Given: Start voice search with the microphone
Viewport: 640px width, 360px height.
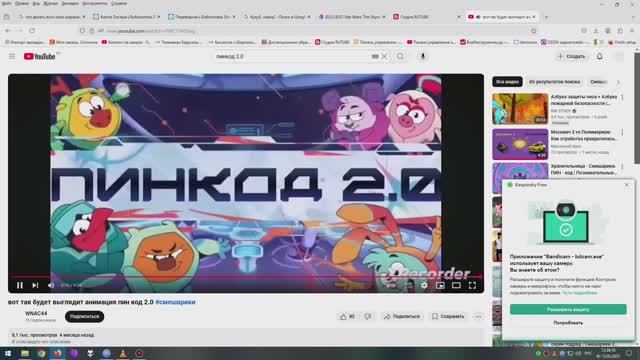Looking at the screenshot, I should [423, 56].
